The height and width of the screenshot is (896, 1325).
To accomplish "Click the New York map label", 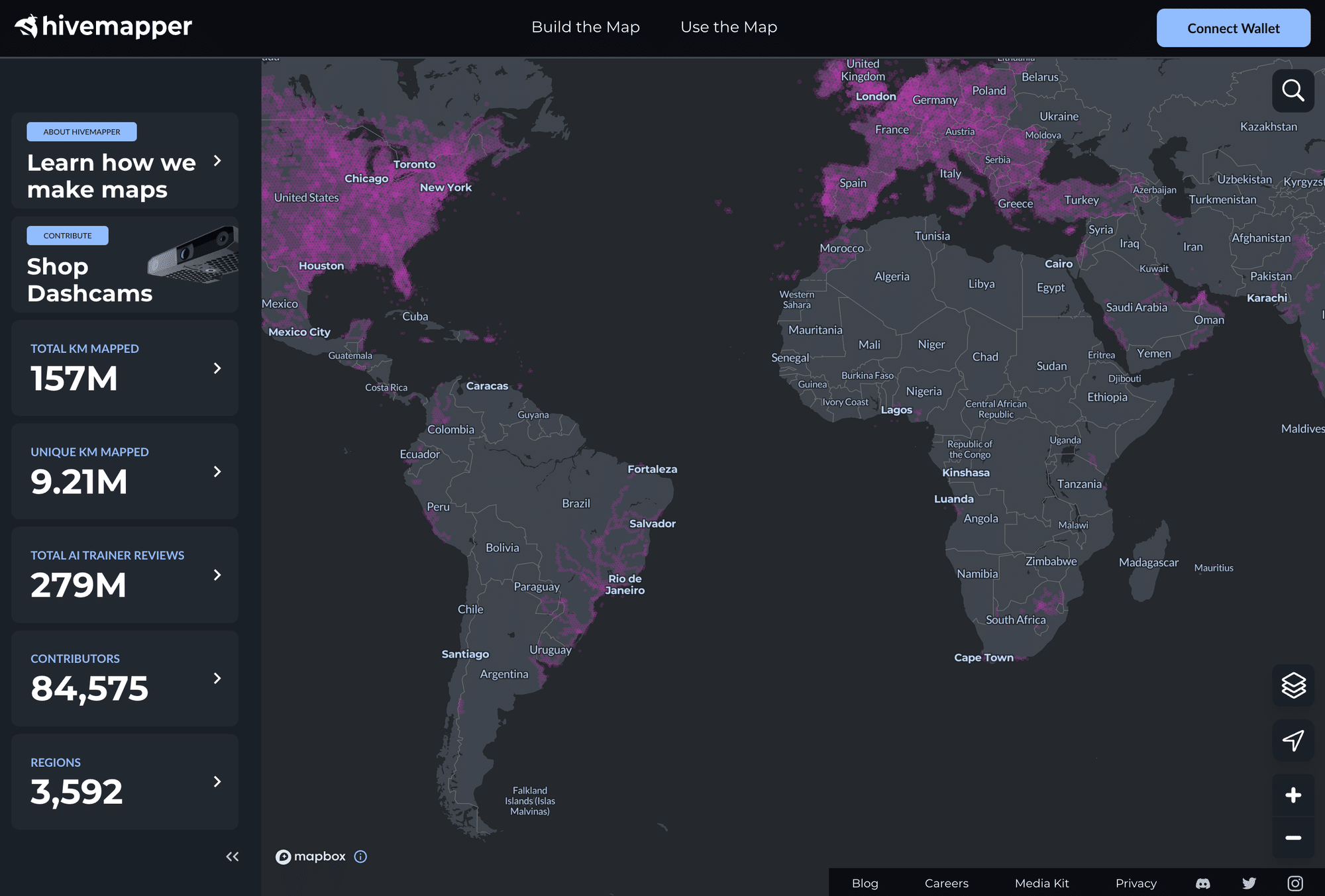I will tap(446, 187).
